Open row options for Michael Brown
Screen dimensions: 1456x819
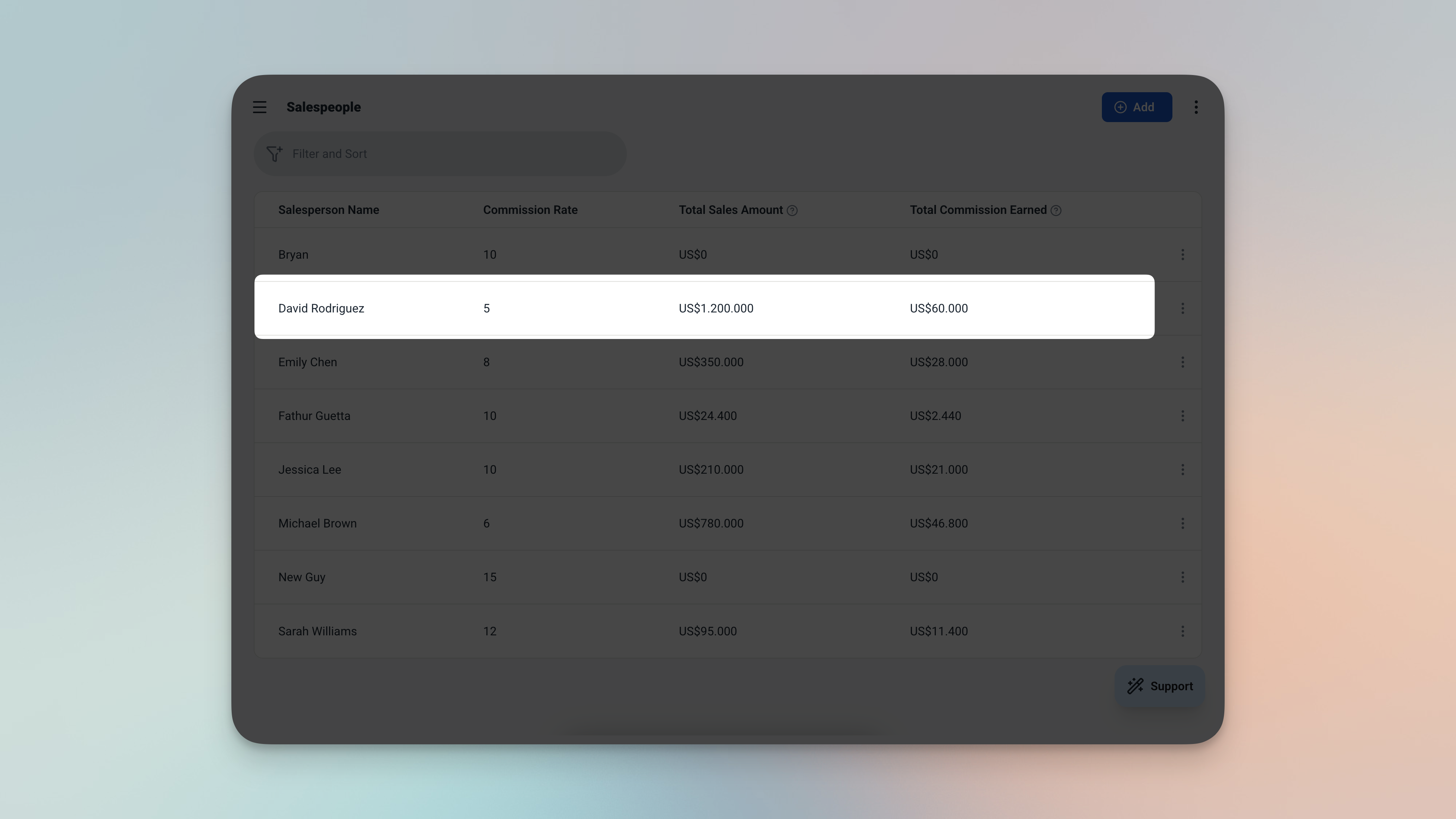[1183, 523]
